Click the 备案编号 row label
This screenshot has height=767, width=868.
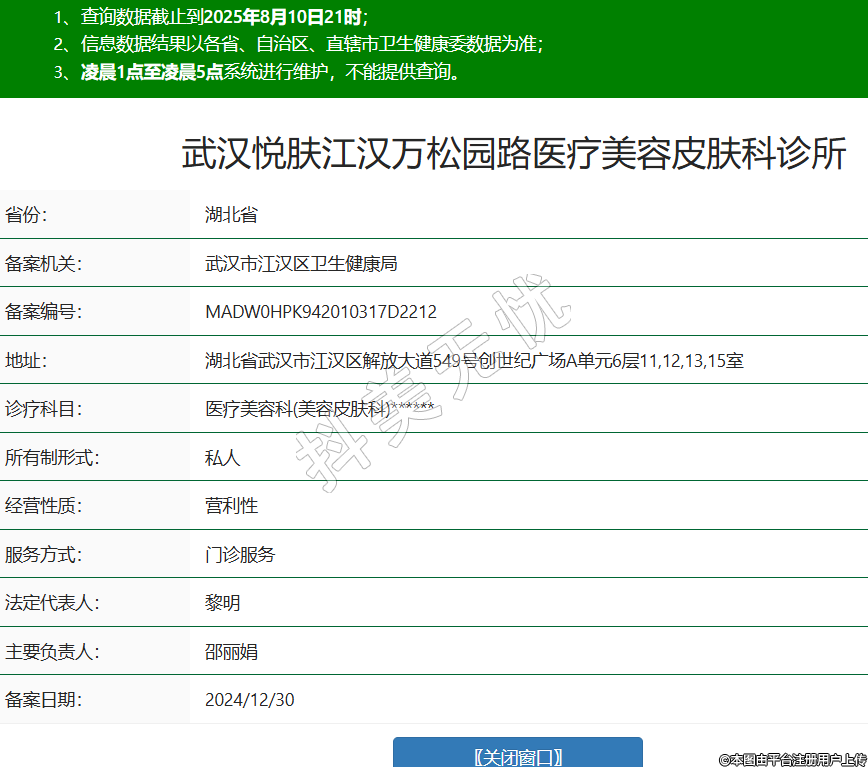tap(43, 312)
